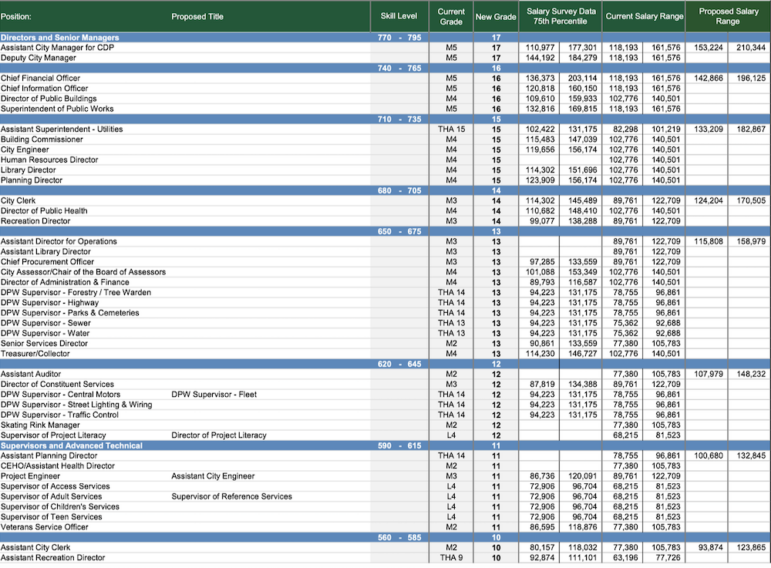Click the 'Current Salary Range' header
The image size is (771, 568).
click(644, 16)
